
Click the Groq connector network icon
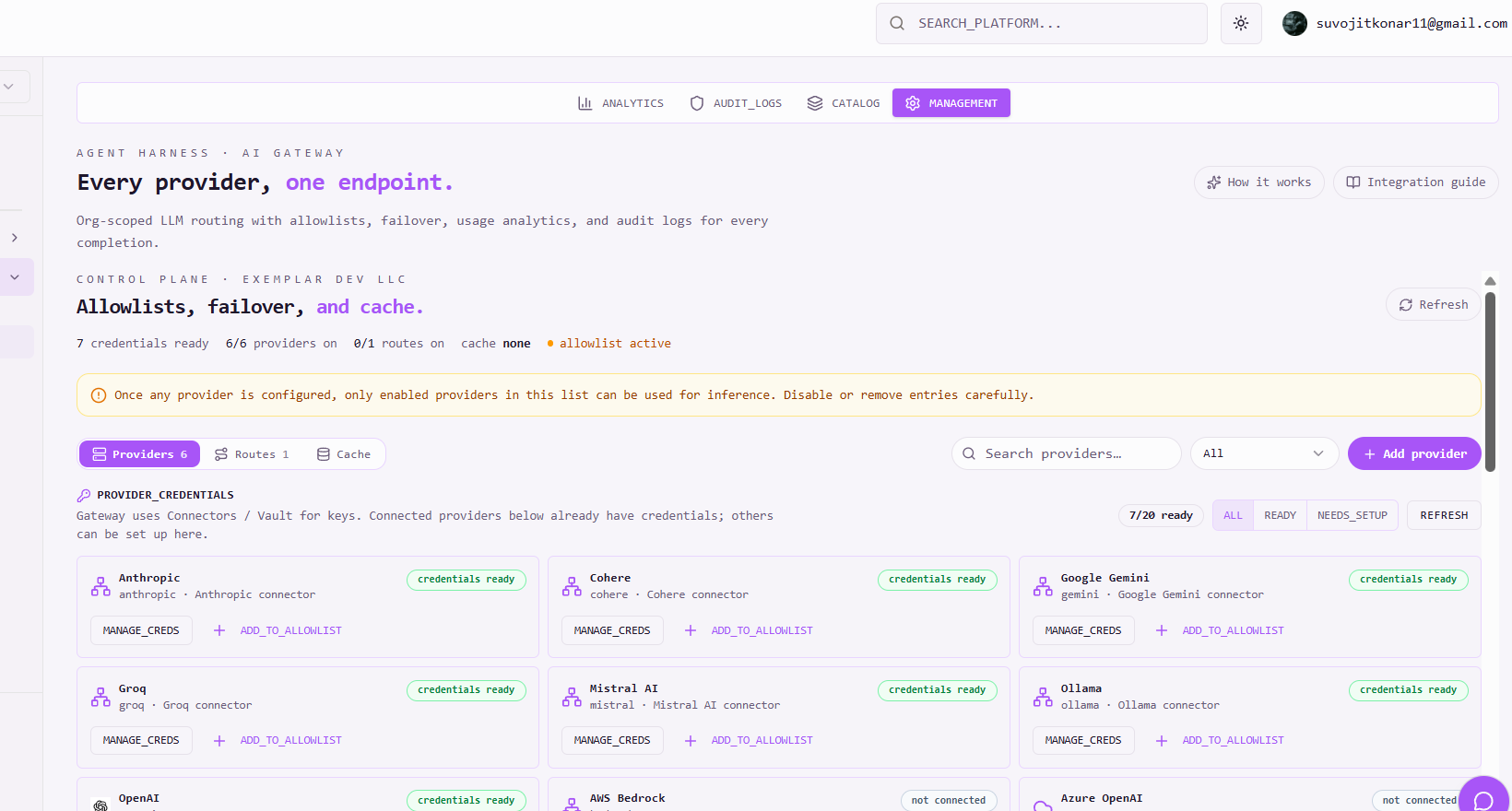coord(100,697)
